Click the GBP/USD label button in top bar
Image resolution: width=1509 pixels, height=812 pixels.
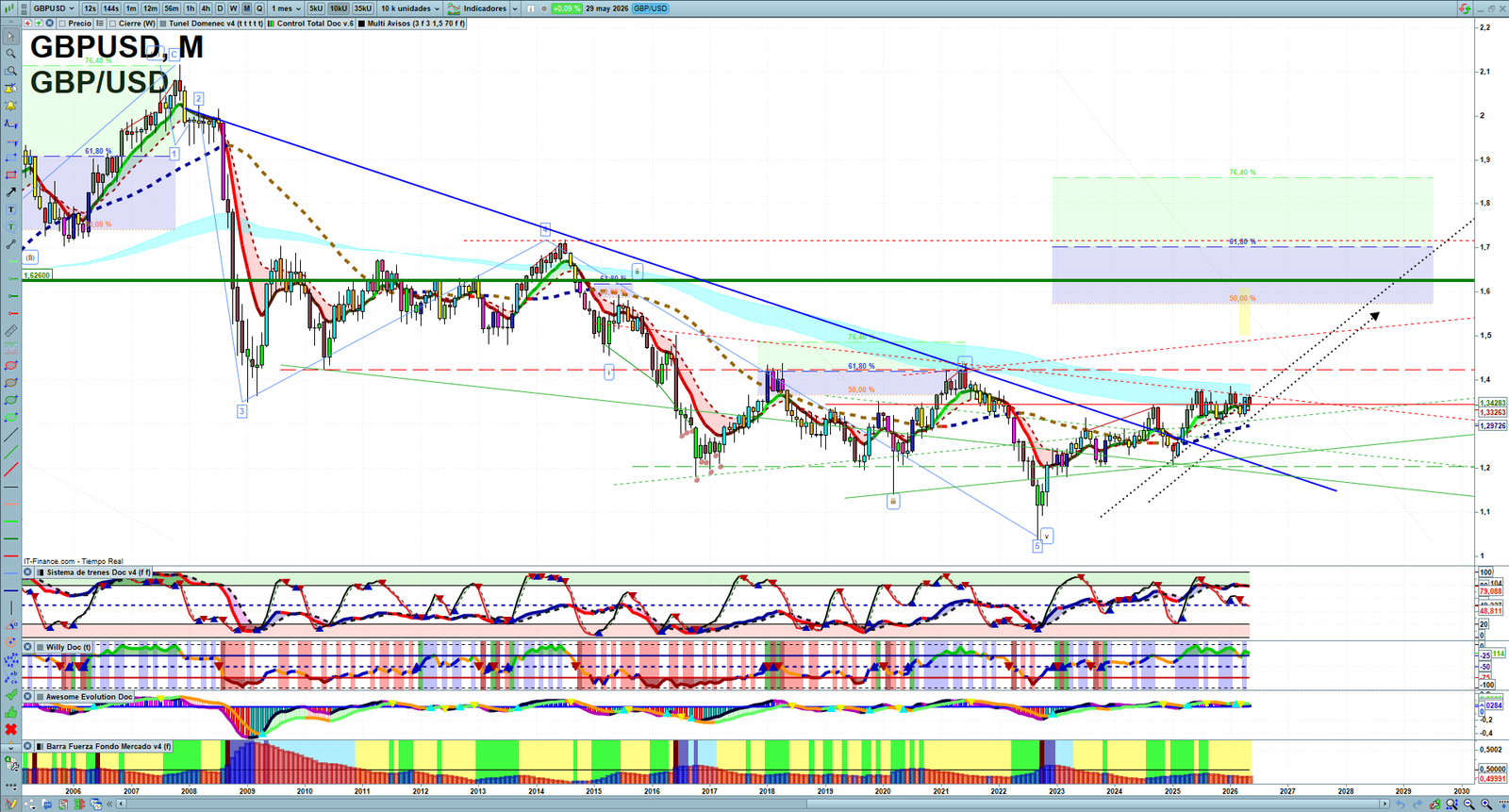point(651,8)
